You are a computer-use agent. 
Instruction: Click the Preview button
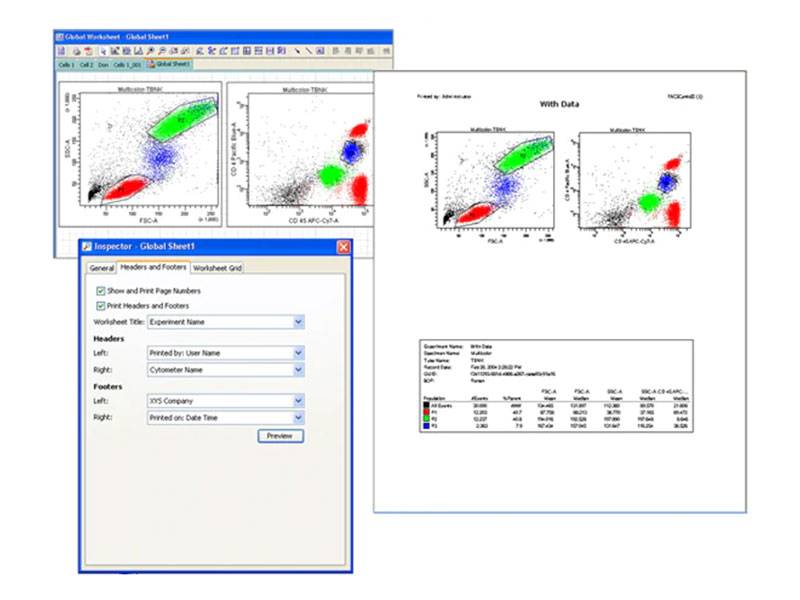click(x=280, y=436)
